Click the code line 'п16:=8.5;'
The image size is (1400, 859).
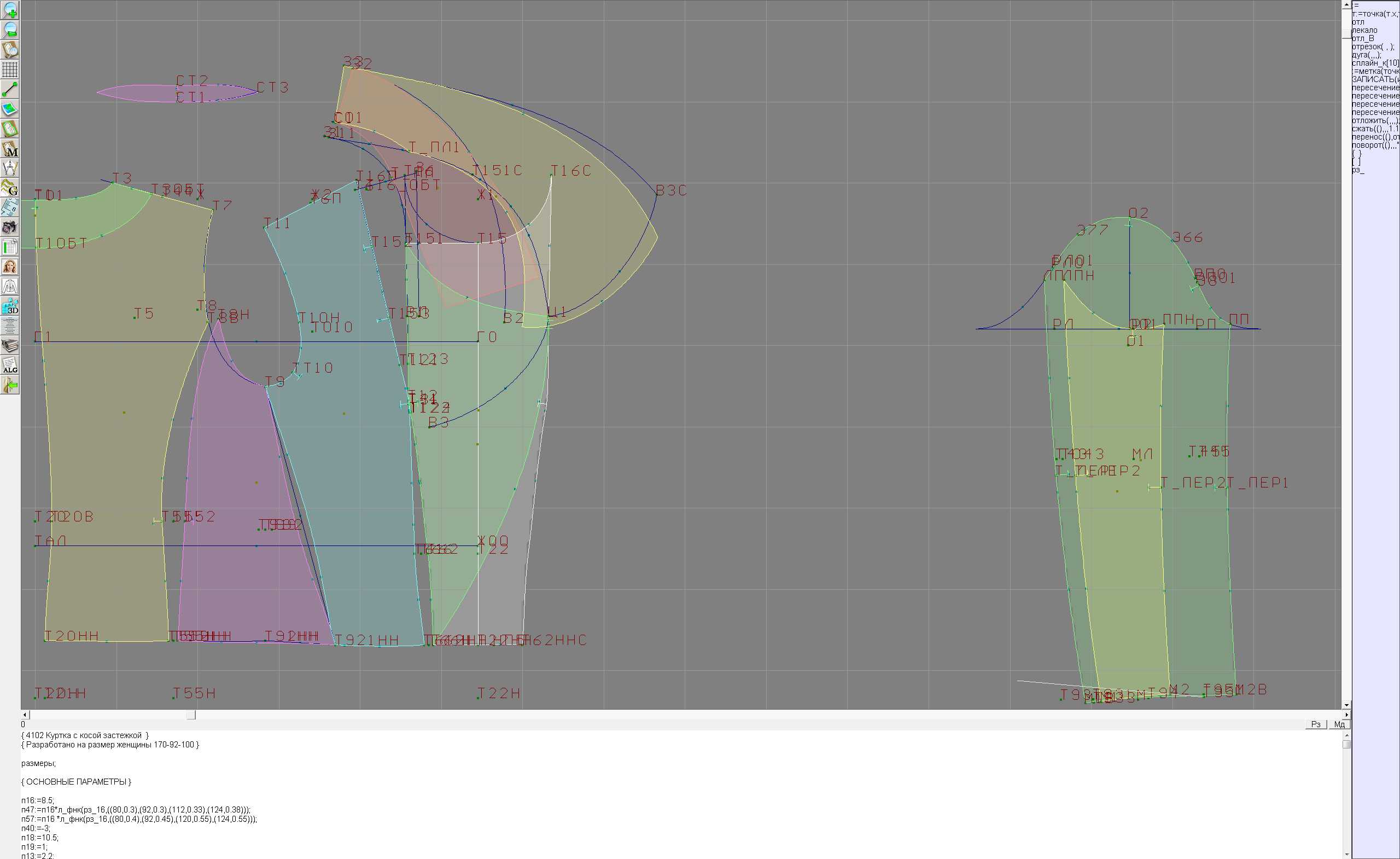38,800
